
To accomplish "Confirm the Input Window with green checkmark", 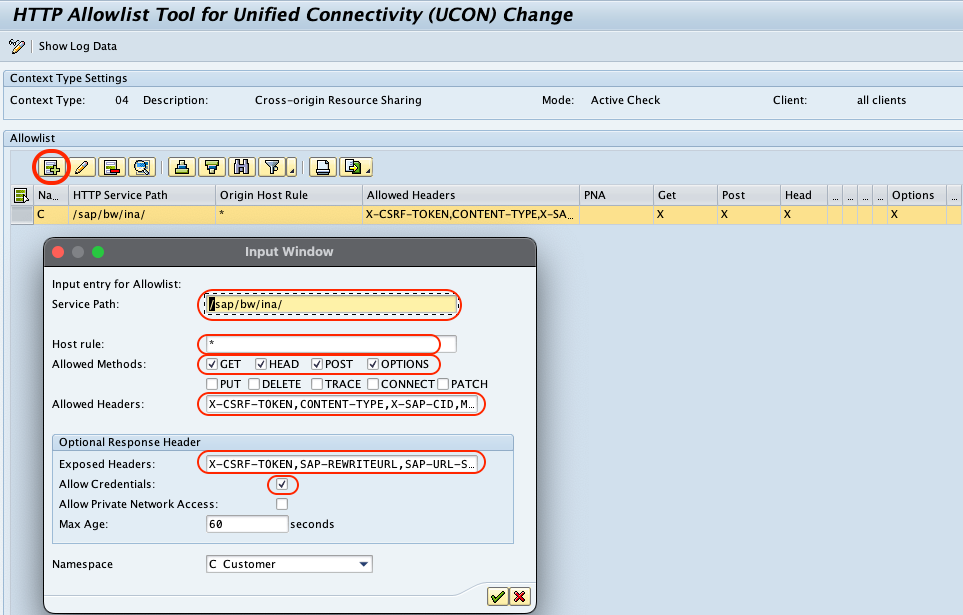I will click(497, 597).
